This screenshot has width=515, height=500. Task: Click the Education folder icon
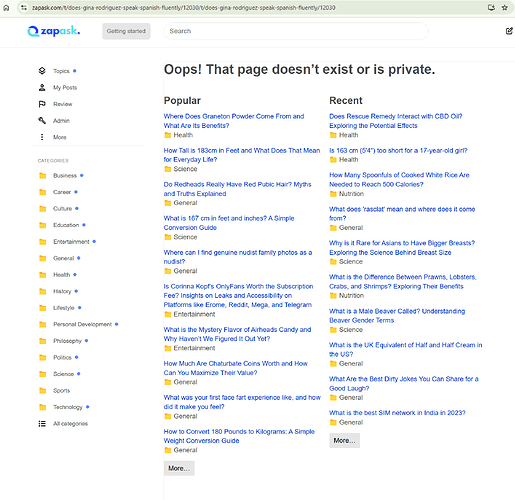point(43,225)
